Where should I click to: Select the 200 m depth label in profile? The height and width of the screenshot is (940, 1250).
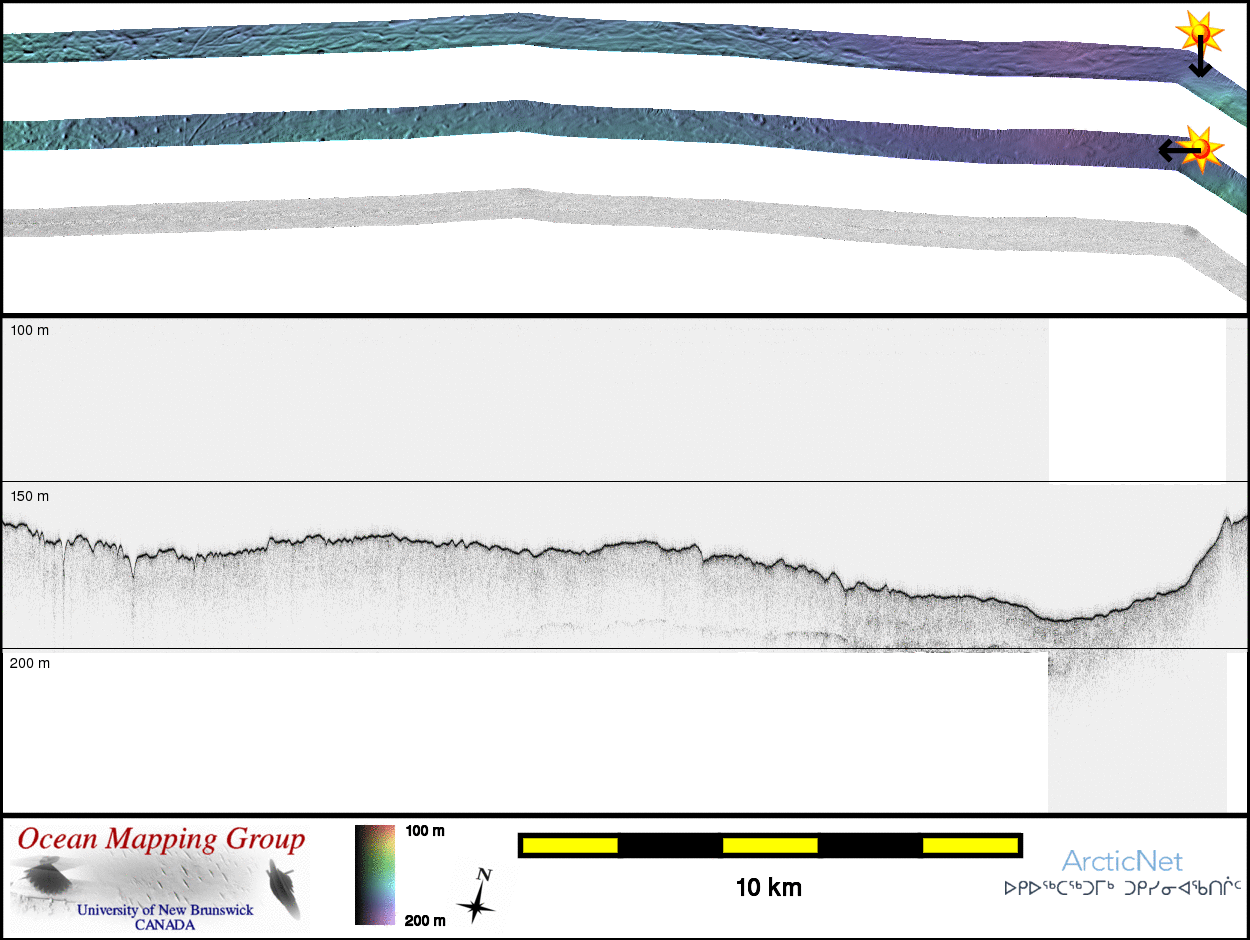coord(29,663)
